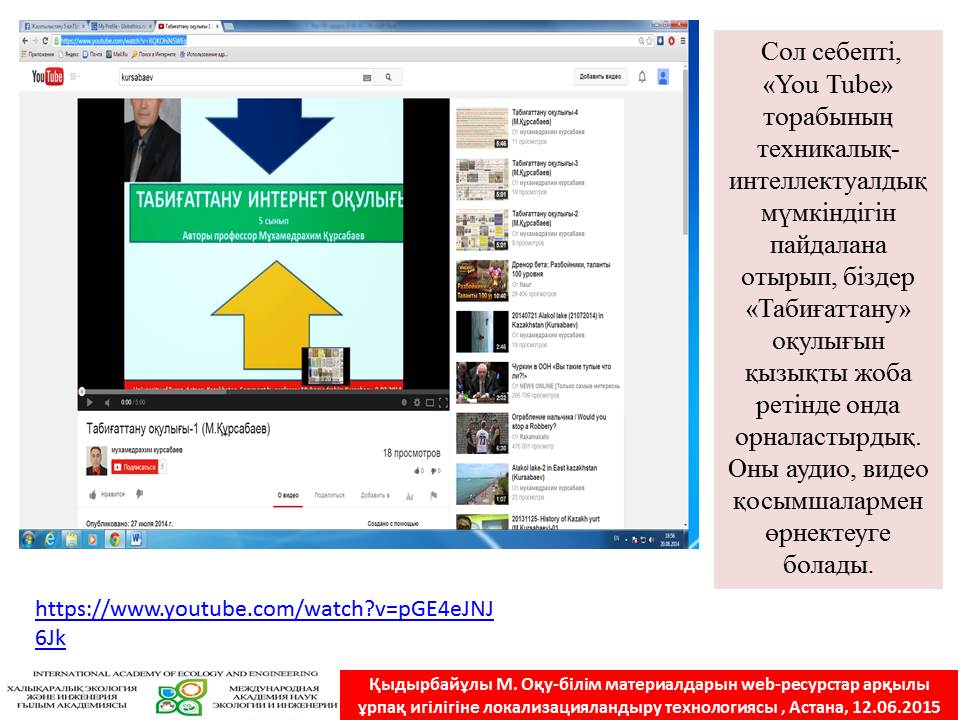Viewport: 960px width, 720px height.
Task: Open the Поделиться tab
Action: 329,495
